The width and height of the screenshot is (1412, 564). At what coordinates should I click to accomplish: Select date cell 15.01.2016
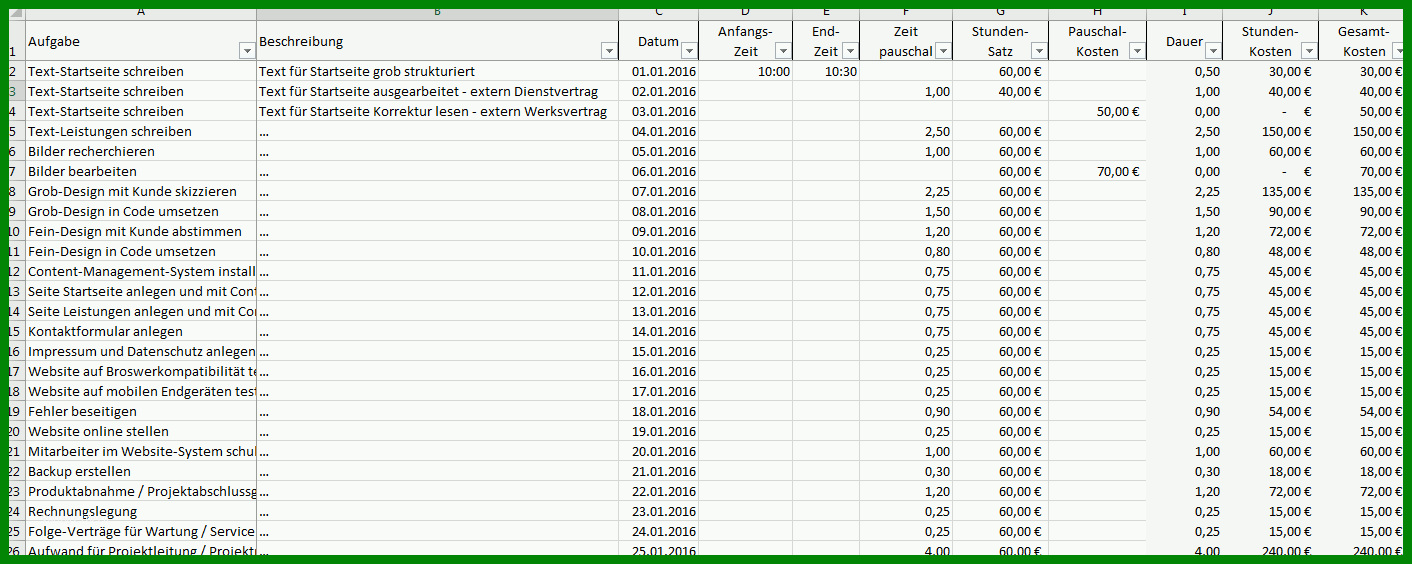[658, 351]
